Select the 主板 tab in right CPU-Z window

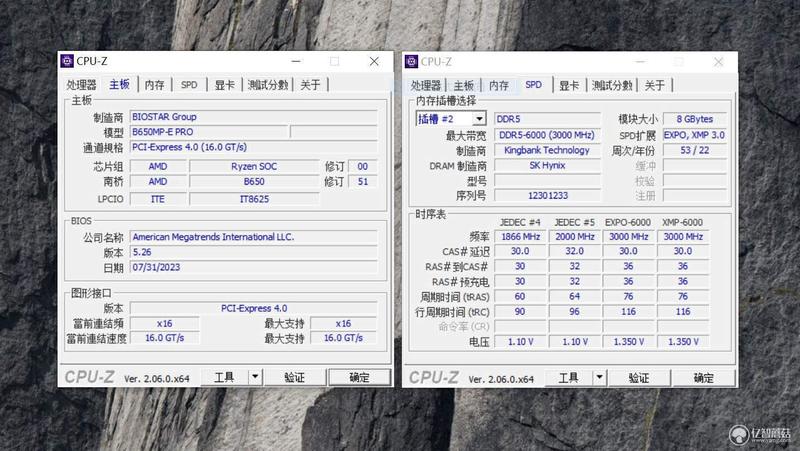[464, 85]
